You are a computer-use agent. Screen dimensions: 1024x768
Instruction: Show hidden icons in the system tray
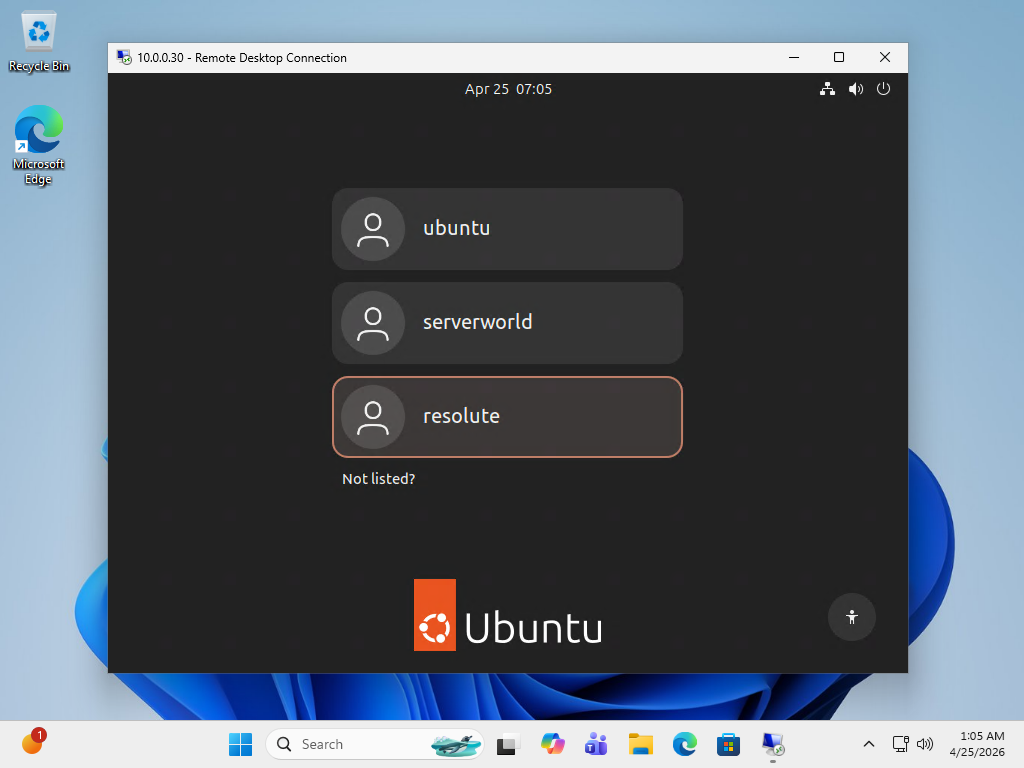click(x=868, y=744)
